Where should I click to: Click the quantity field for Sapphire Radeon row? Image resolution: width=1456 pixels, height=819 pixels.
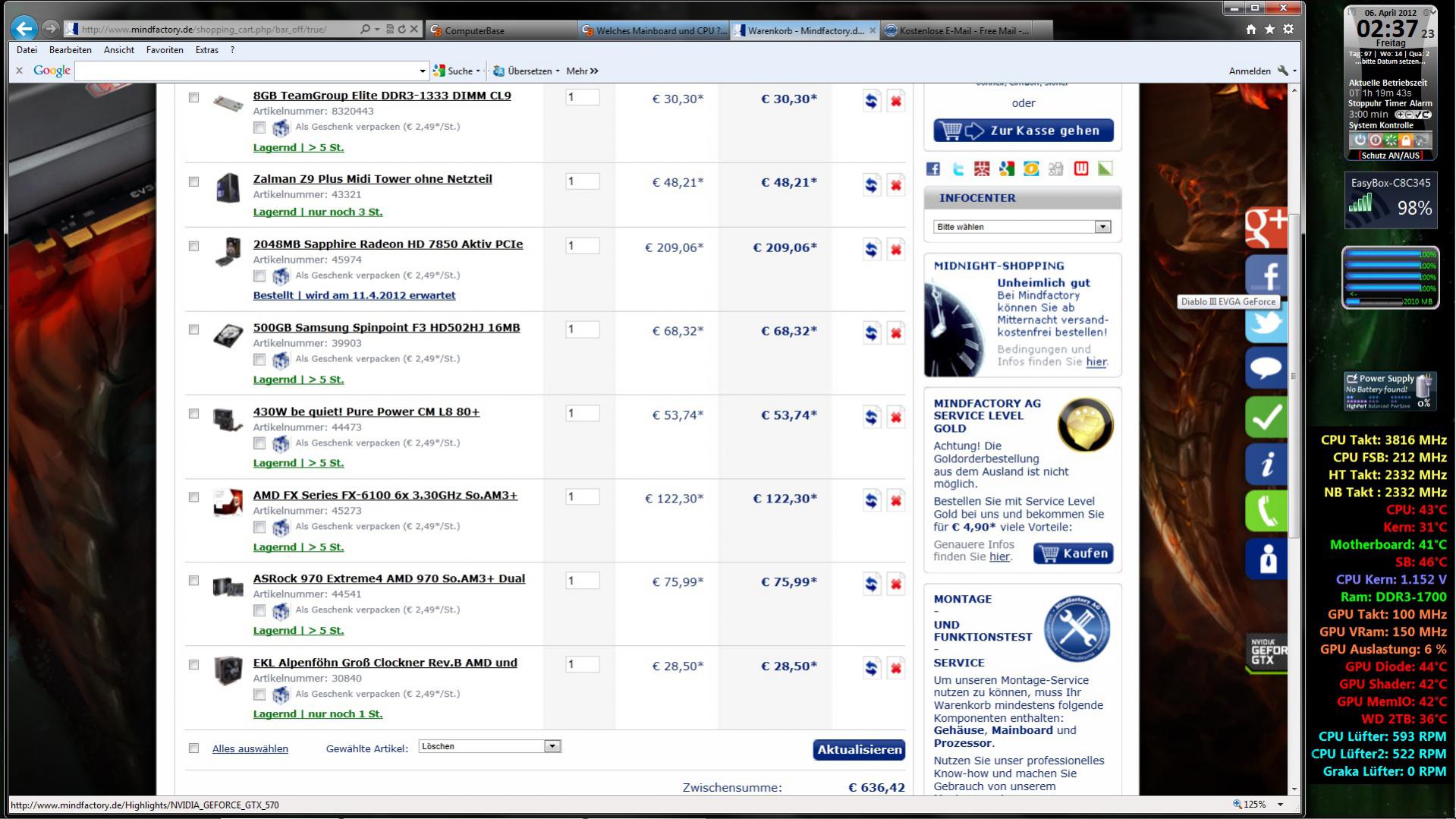[x=582, y=246]
